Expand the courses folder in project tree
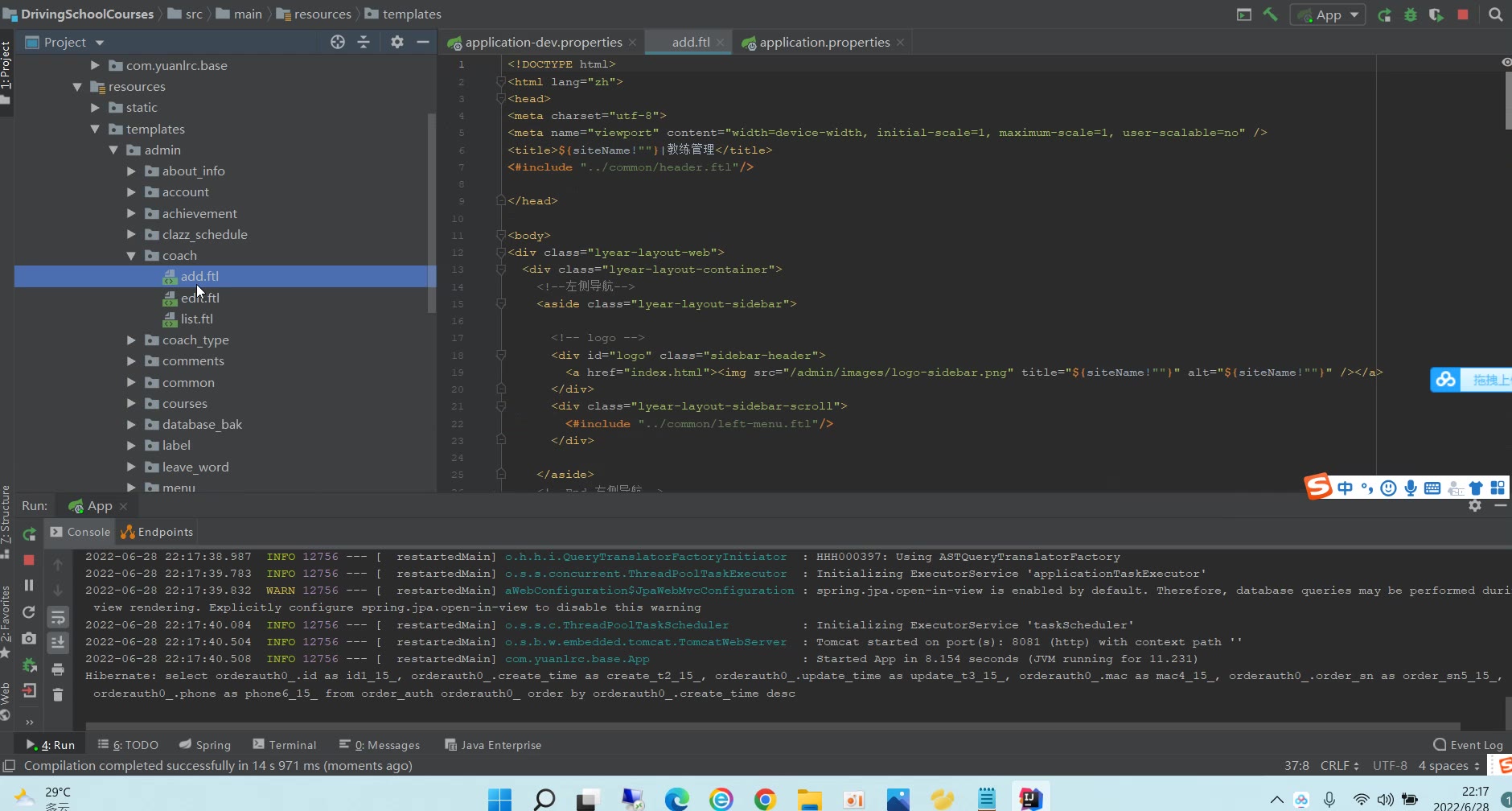 click(131, 404)
